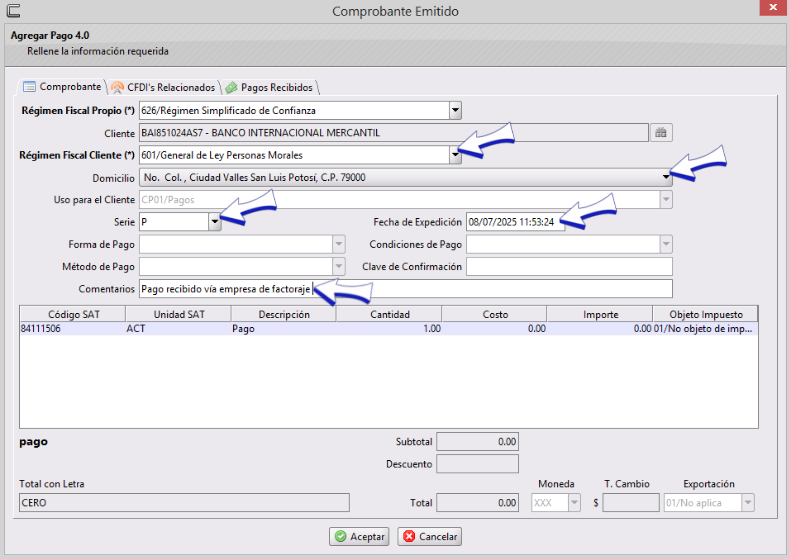Click the Descuento field
This screenshot has height=559, width=789.
(x=477, y=464)
